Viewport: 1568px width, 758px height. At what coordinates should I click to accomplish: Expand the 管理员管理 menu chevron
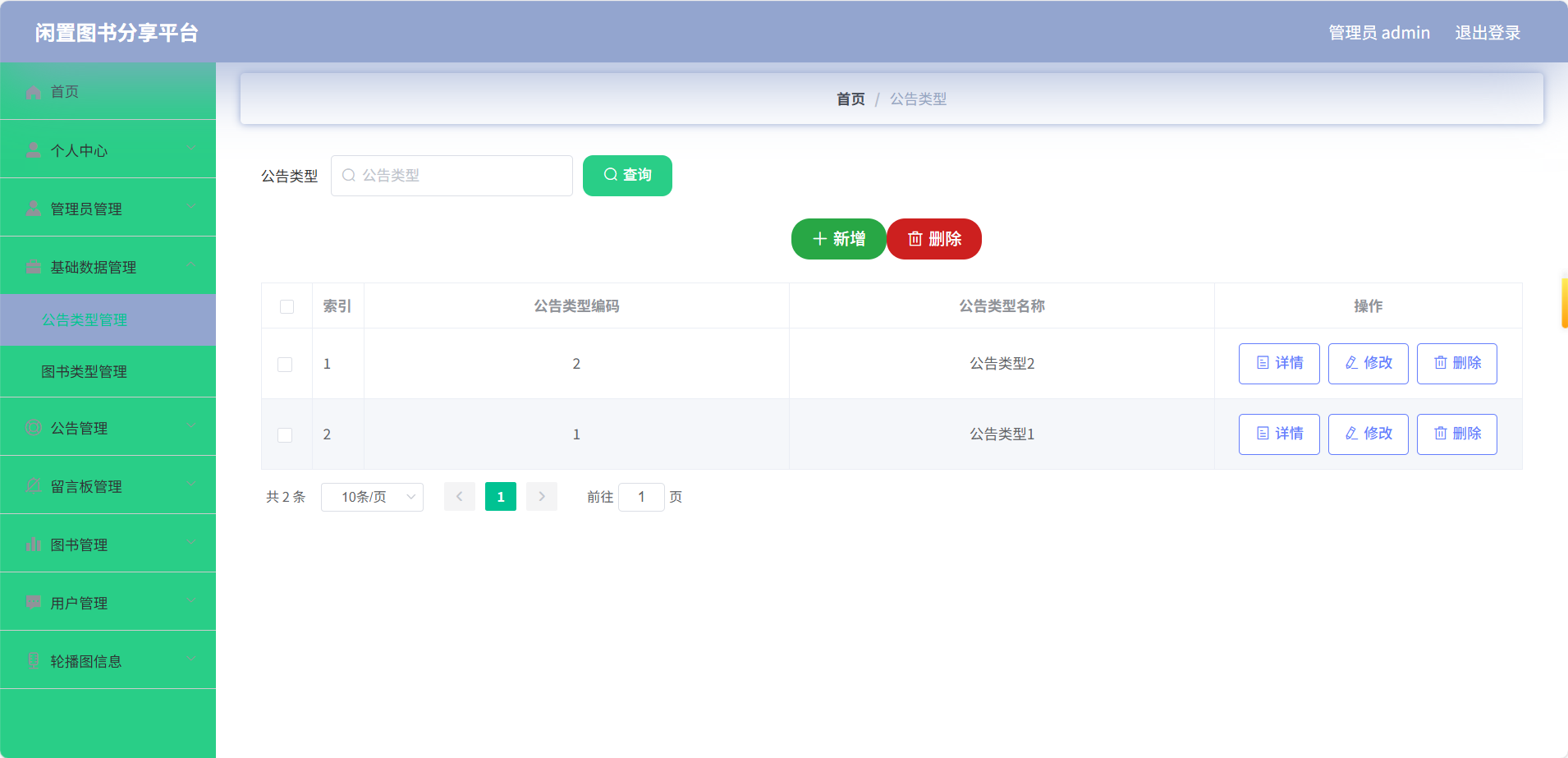[x=190, y=207]
